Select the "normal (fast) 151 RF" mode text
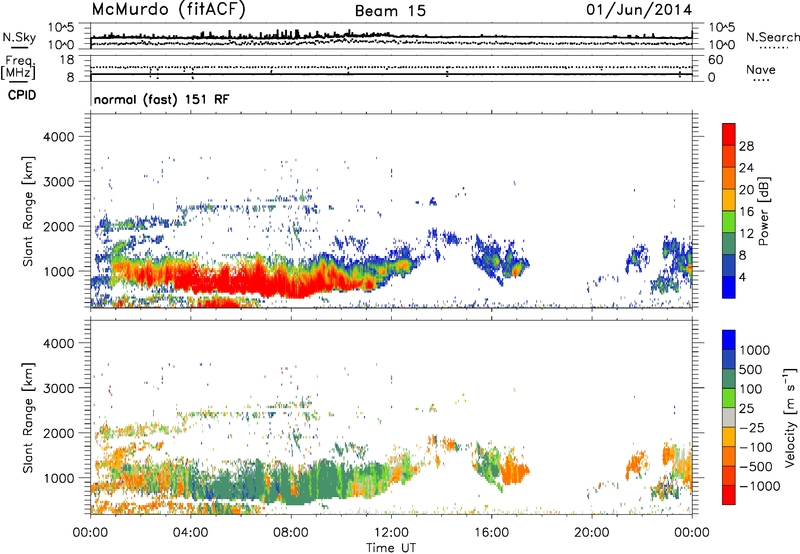This screenshot has width=800, height=554. coord(162,99)
